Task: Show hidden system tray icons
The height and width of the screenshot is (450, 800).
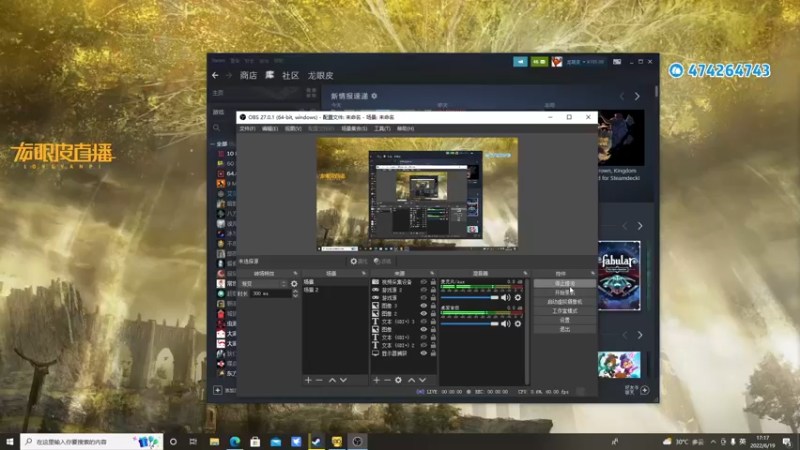Action: click(713, 441)
